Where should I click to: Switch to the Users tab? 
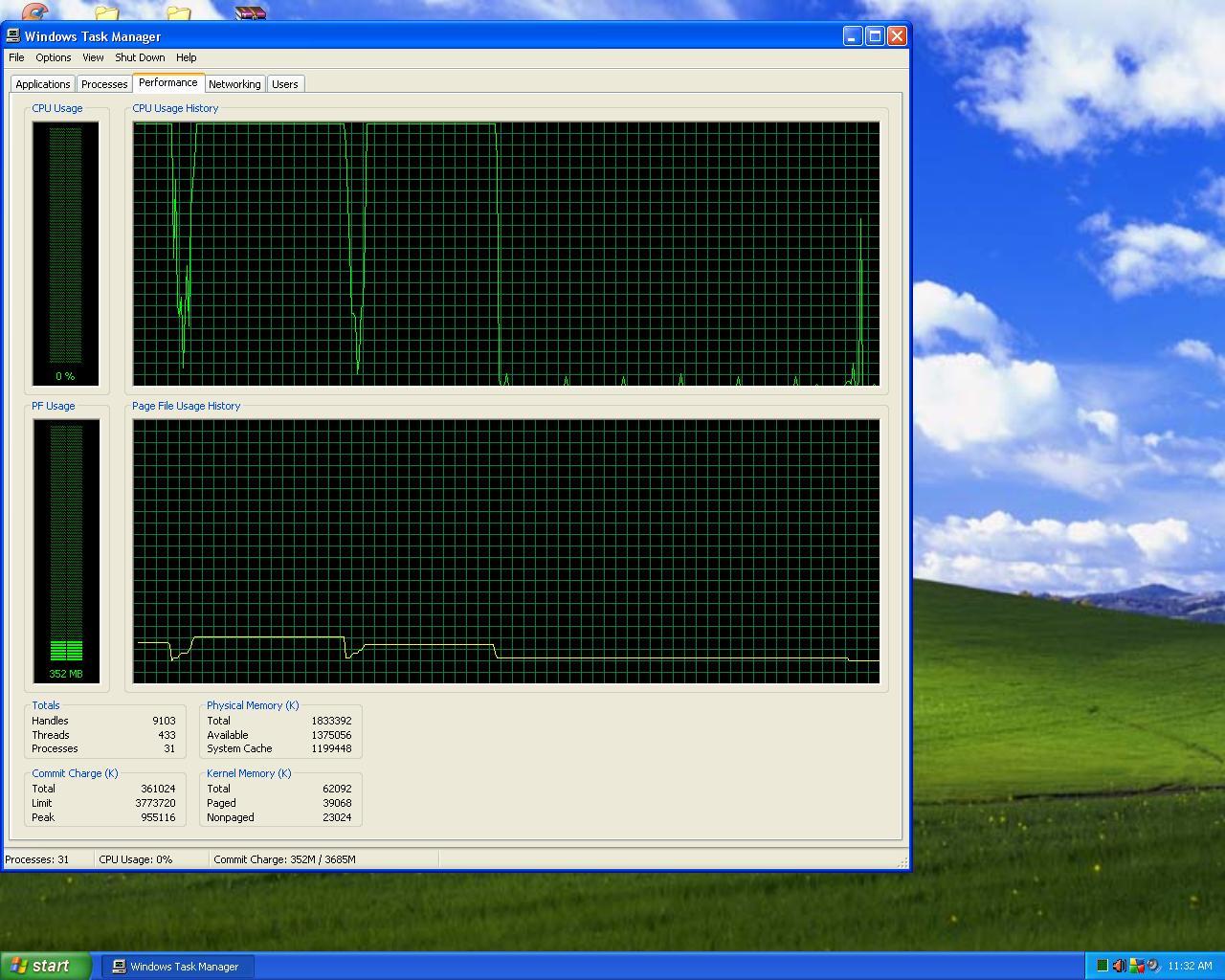pos(285,84)
